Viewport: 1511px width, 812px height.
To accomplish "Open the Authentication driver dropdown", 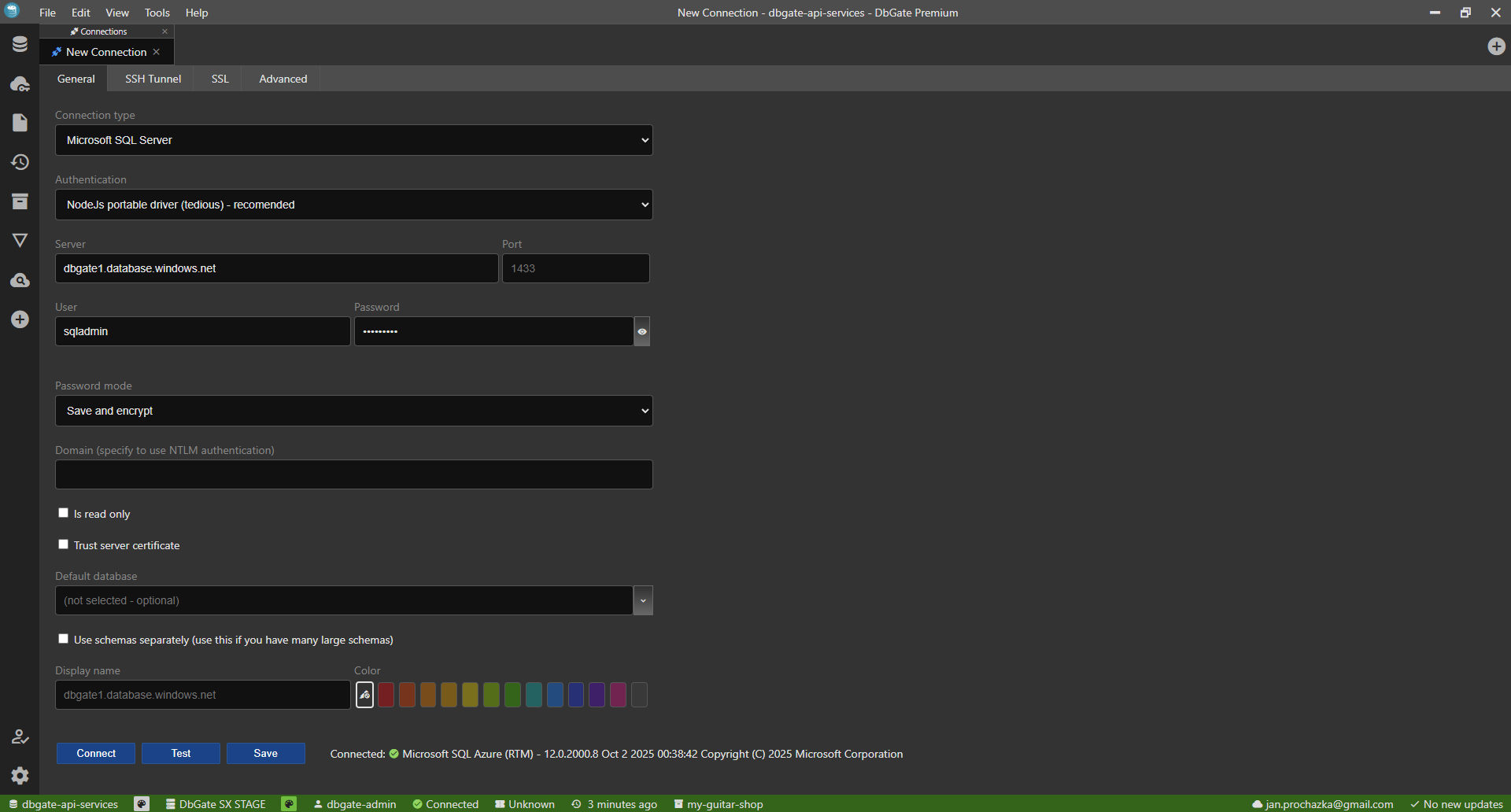I will [353, 204].
